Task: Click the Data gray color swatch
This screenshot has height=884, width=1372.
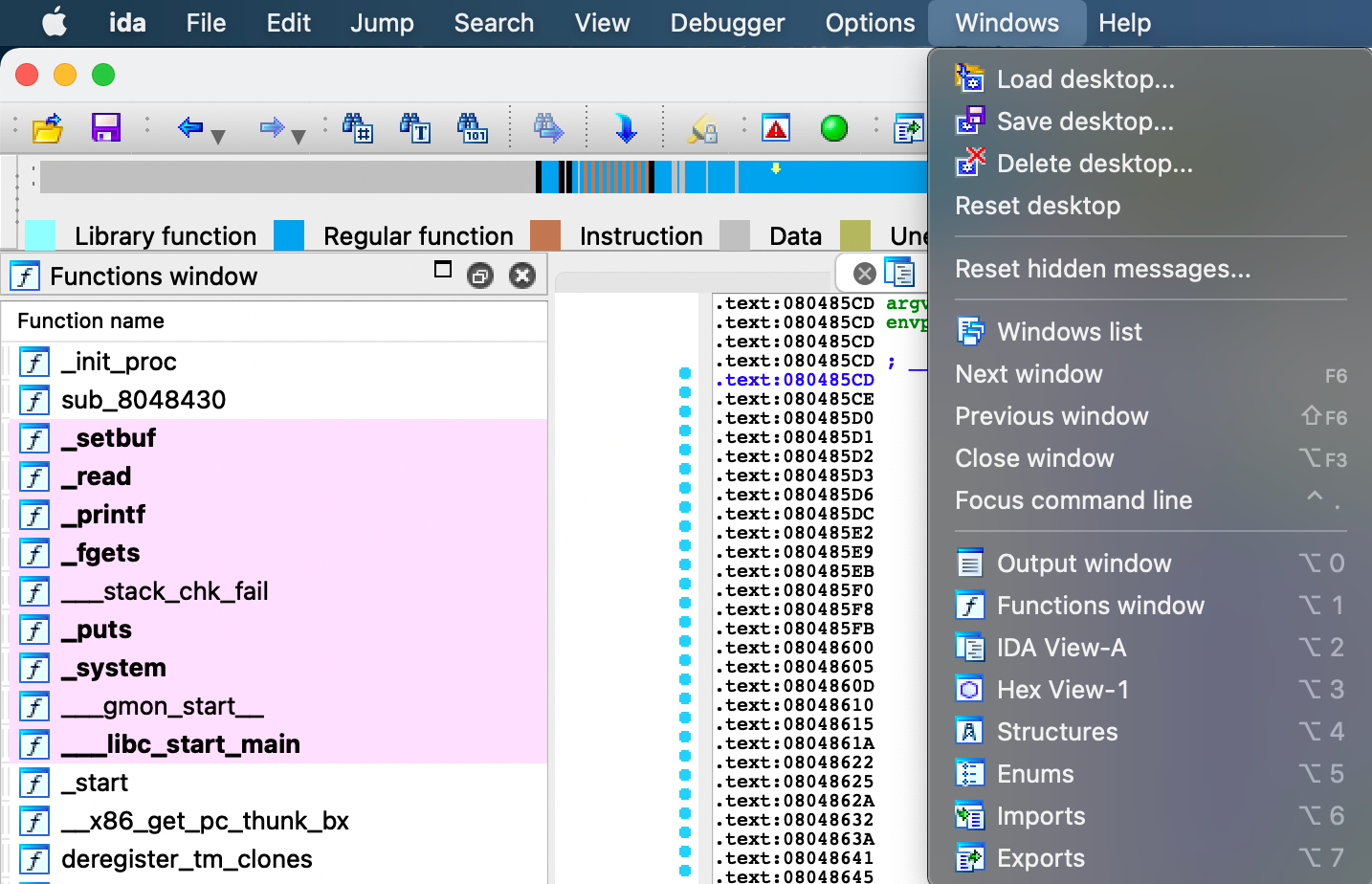Action: (x=735, y=235)
